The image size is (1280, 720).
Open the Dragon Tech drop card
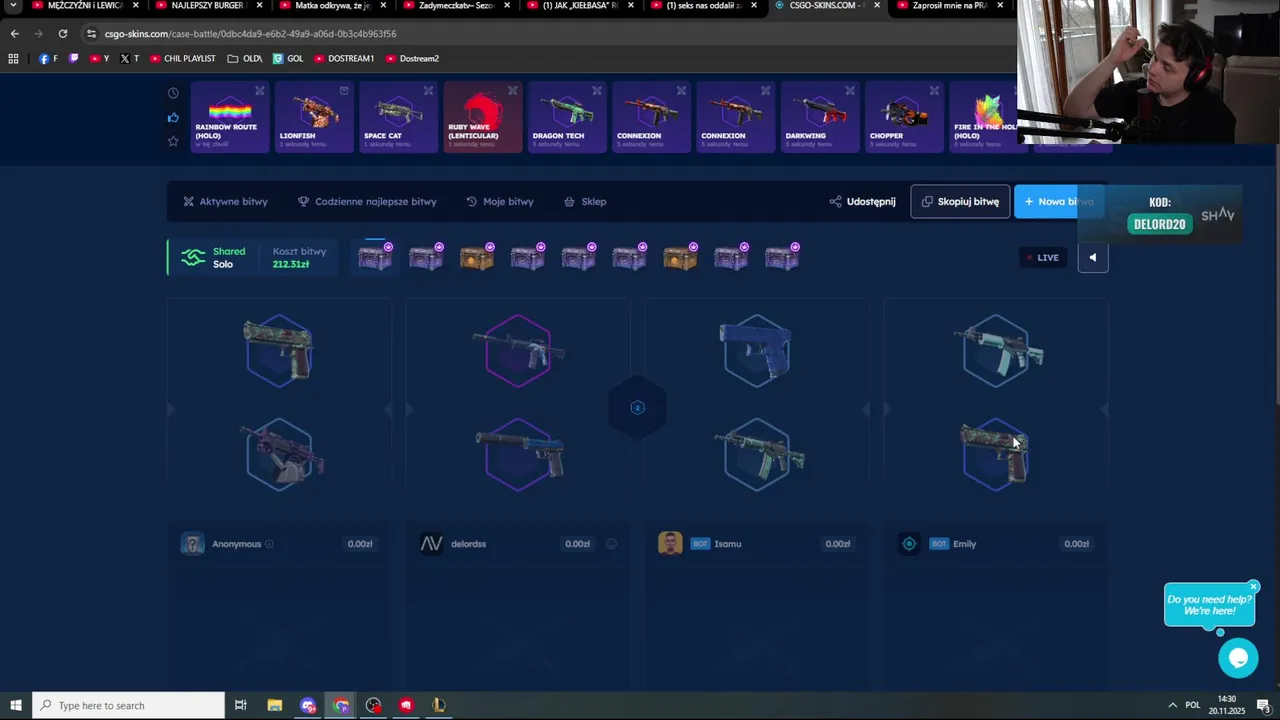pos(567,117)
